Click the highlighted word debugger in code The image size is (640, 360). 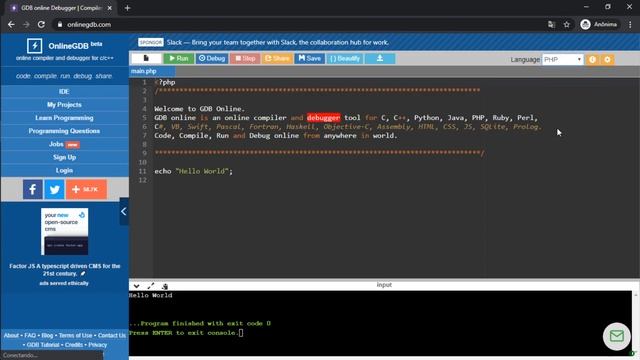pyautogui.click(x=323, y=118)
